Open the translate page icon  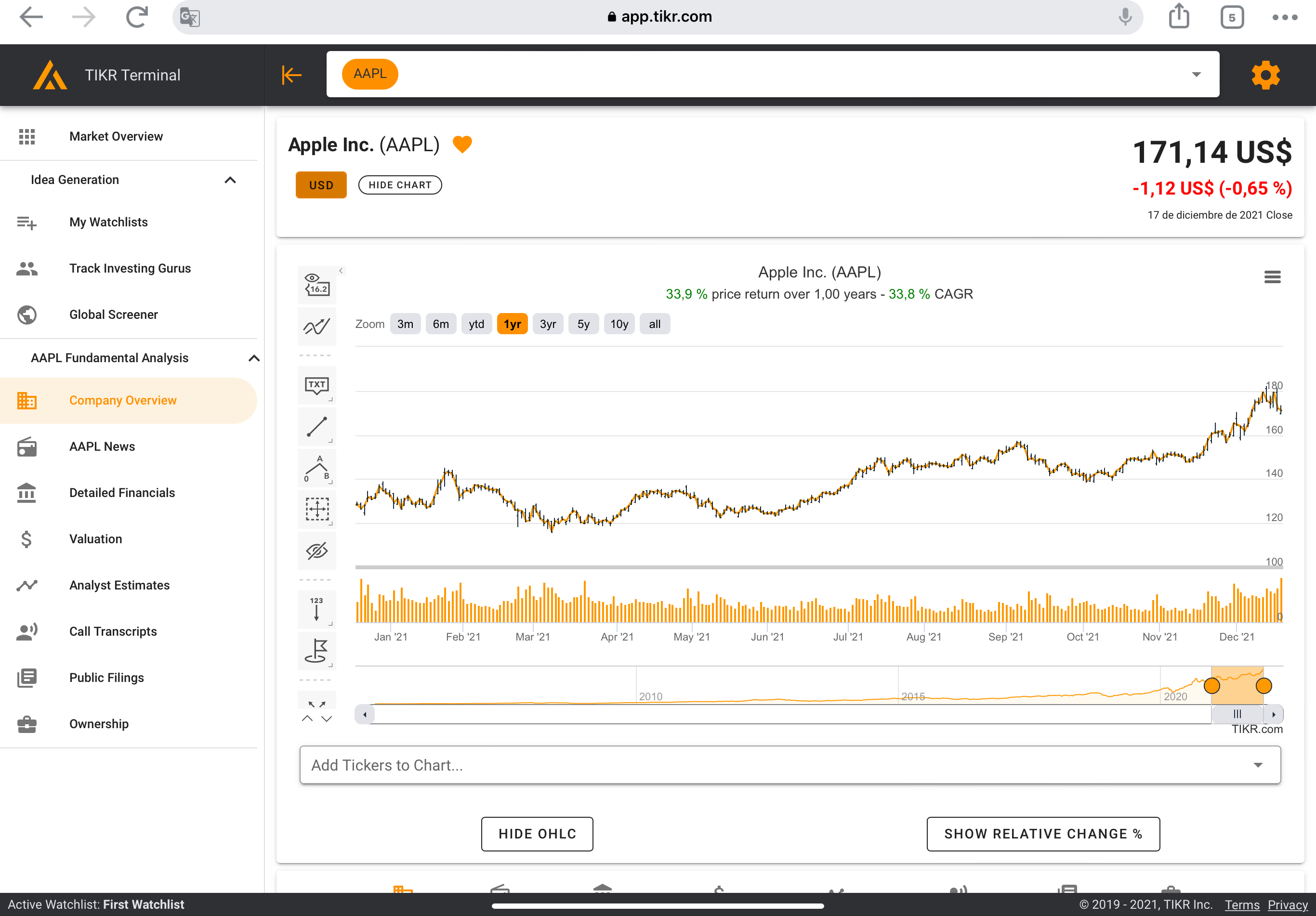tap(190, 17)
